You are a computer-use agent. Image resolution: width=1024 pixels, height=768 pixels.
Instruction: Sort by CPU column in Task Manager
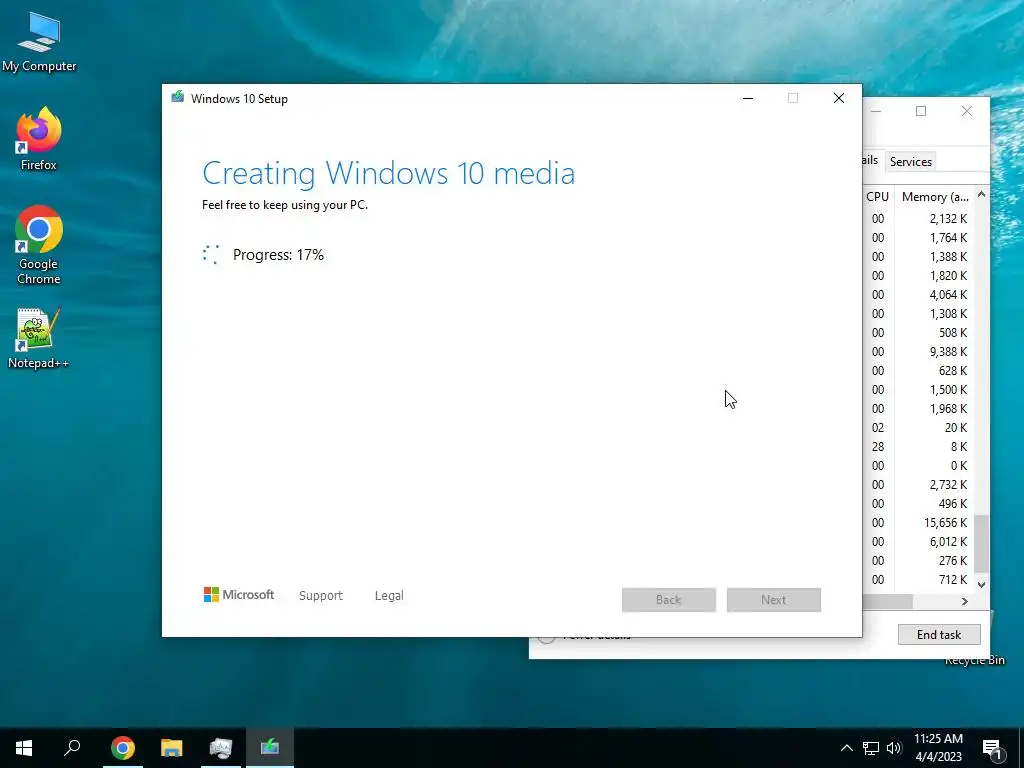pos(878,197)
